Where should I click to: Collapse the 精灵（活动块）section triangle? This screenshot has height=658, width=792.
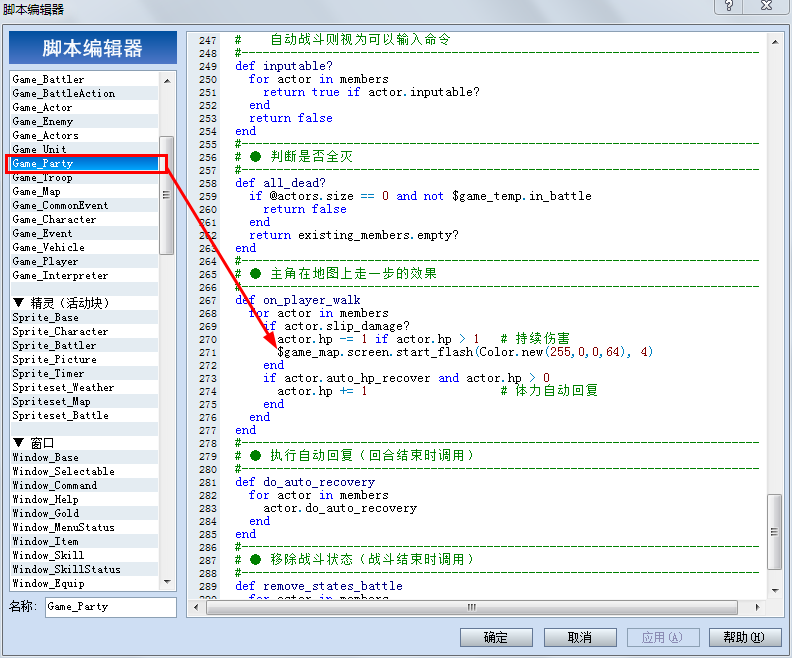point(19,302)
